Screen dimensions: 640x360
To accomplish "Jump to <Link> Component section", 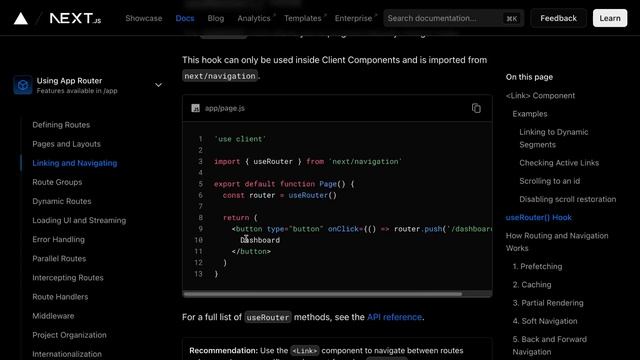I will point(540,96).
